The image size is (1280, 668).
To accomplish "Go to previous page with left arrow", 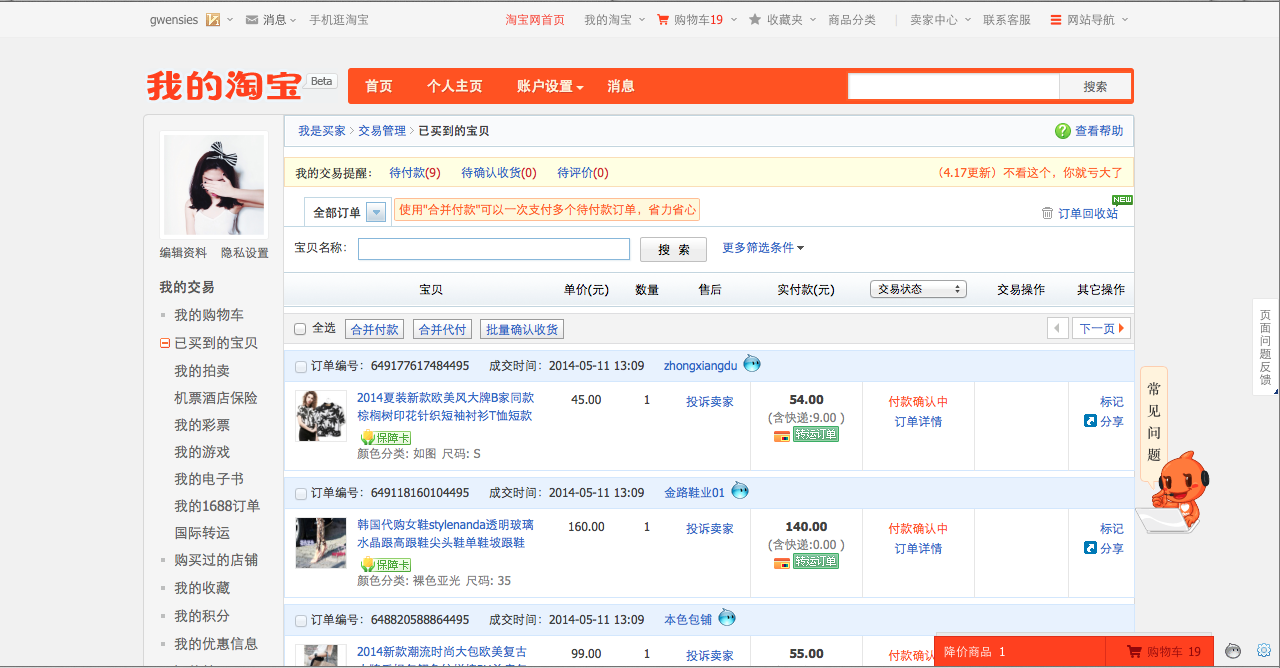I will click(x=1058, y=328).
